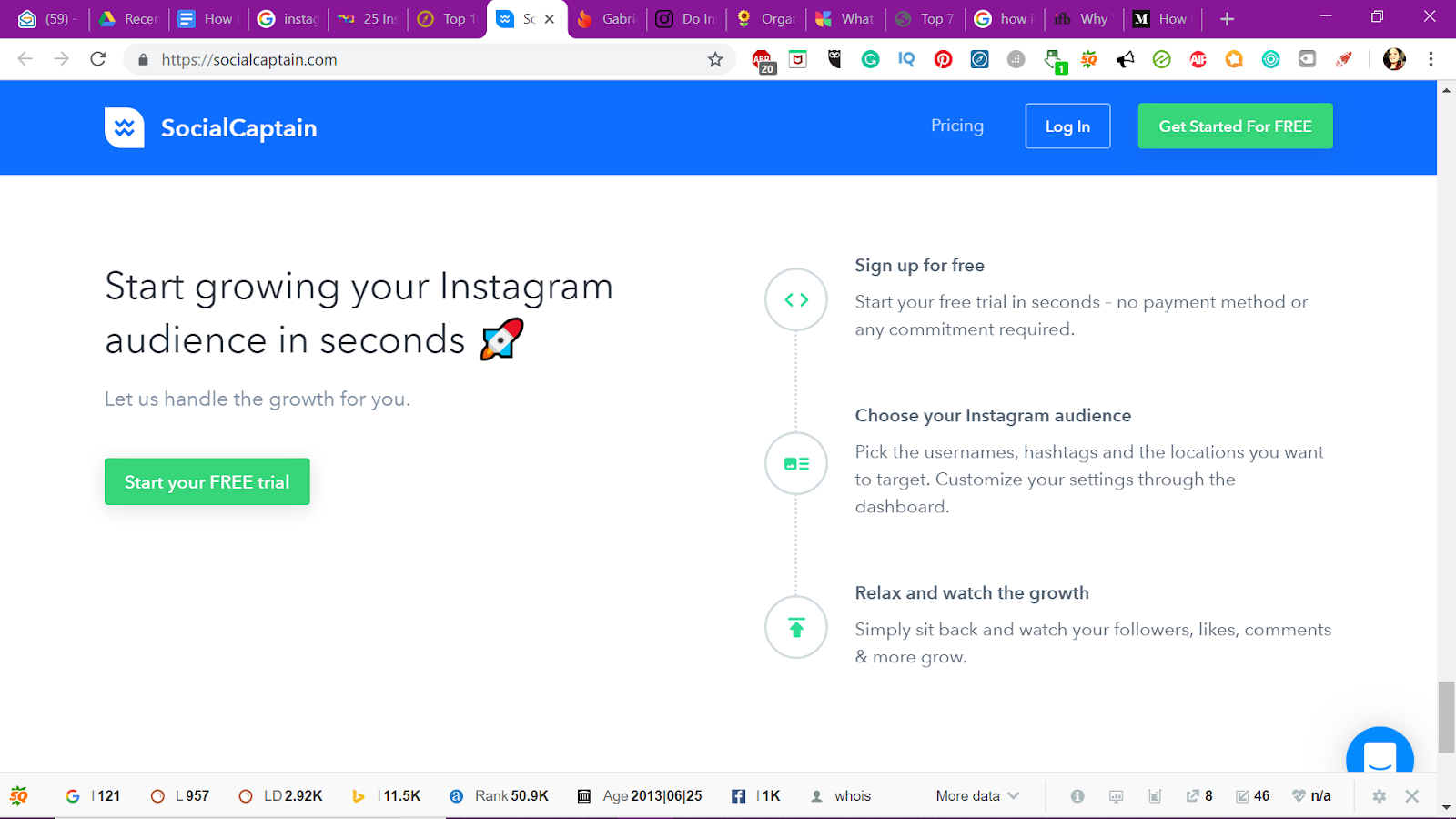Click the whois link in SEOquake bar
The width and height of the screenshot is (1456, 819).
[853, 796]
